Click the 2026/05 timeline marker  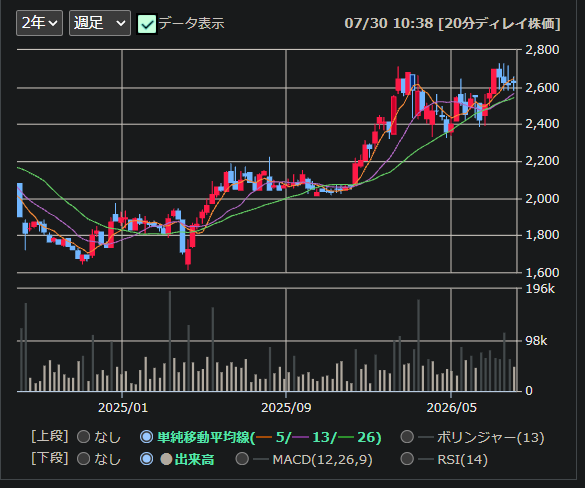(x=451, y=408)
